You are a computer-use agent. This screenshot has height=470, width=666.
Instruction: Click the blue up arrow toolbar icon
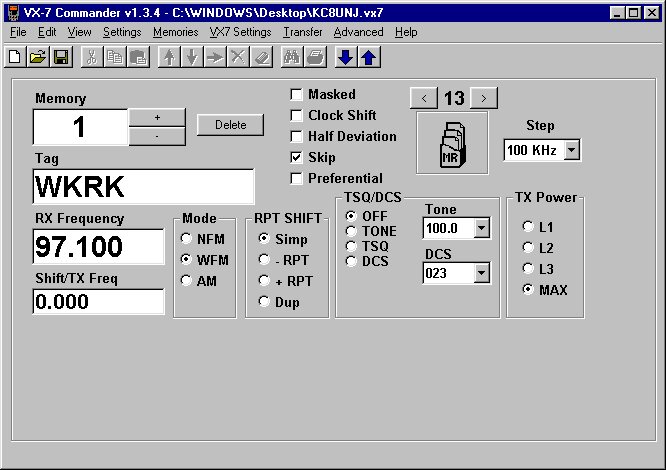[x=368, y=57]
